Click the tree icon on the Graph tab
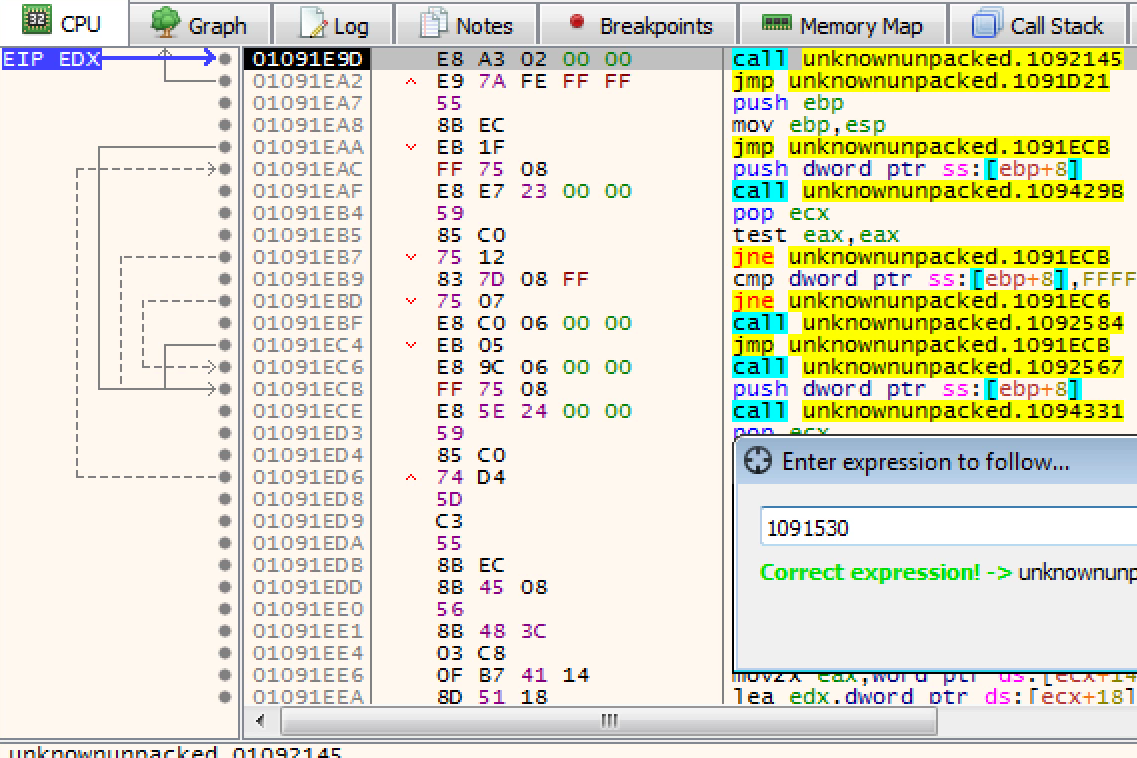The width and height of the screenshot is (1137, 758). (x=166, y=23)
